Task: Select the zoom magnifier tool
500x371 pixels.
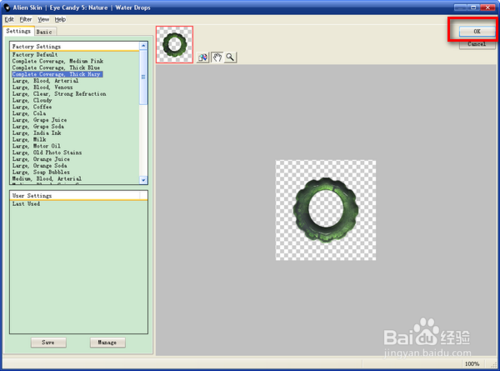Action: (x=230, y=57)
